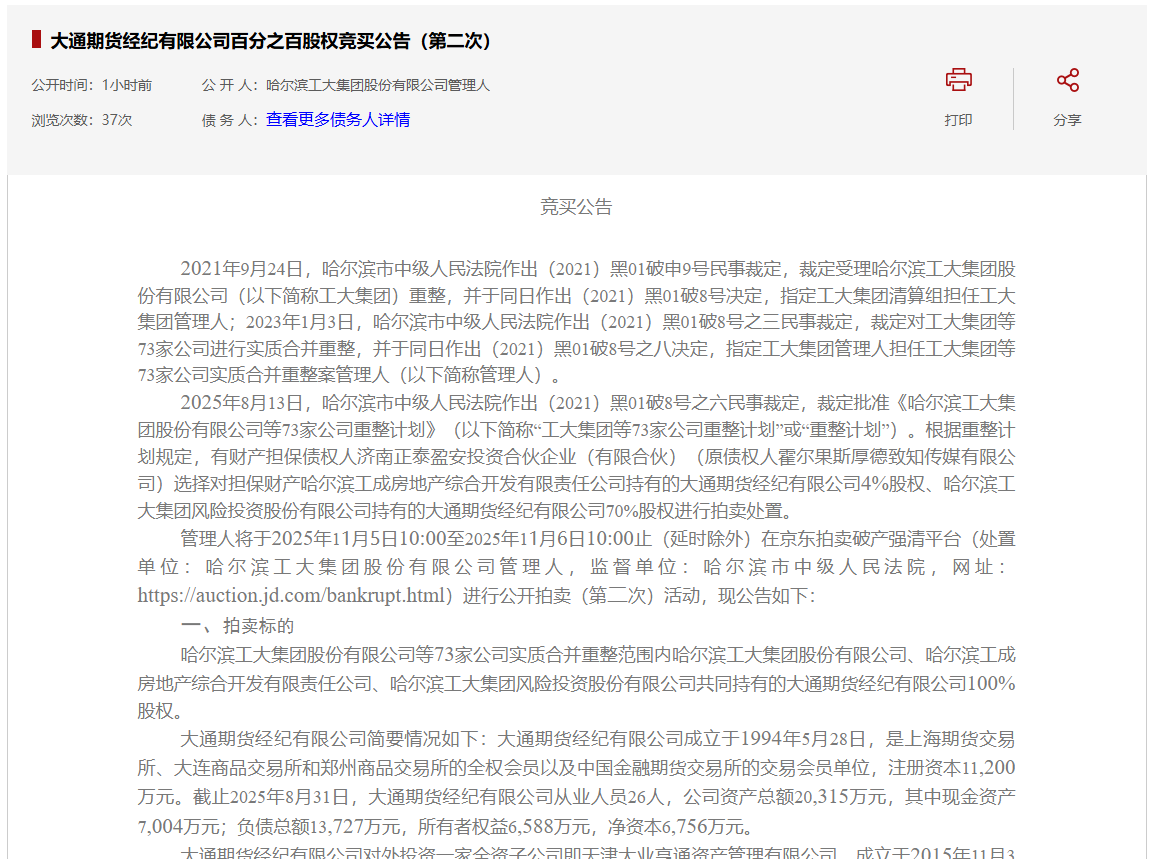Click the publisher 哈尔滨工大集团股份有限公司管理人
This screenshot has width=1152, height=859.
pos(378,85)
